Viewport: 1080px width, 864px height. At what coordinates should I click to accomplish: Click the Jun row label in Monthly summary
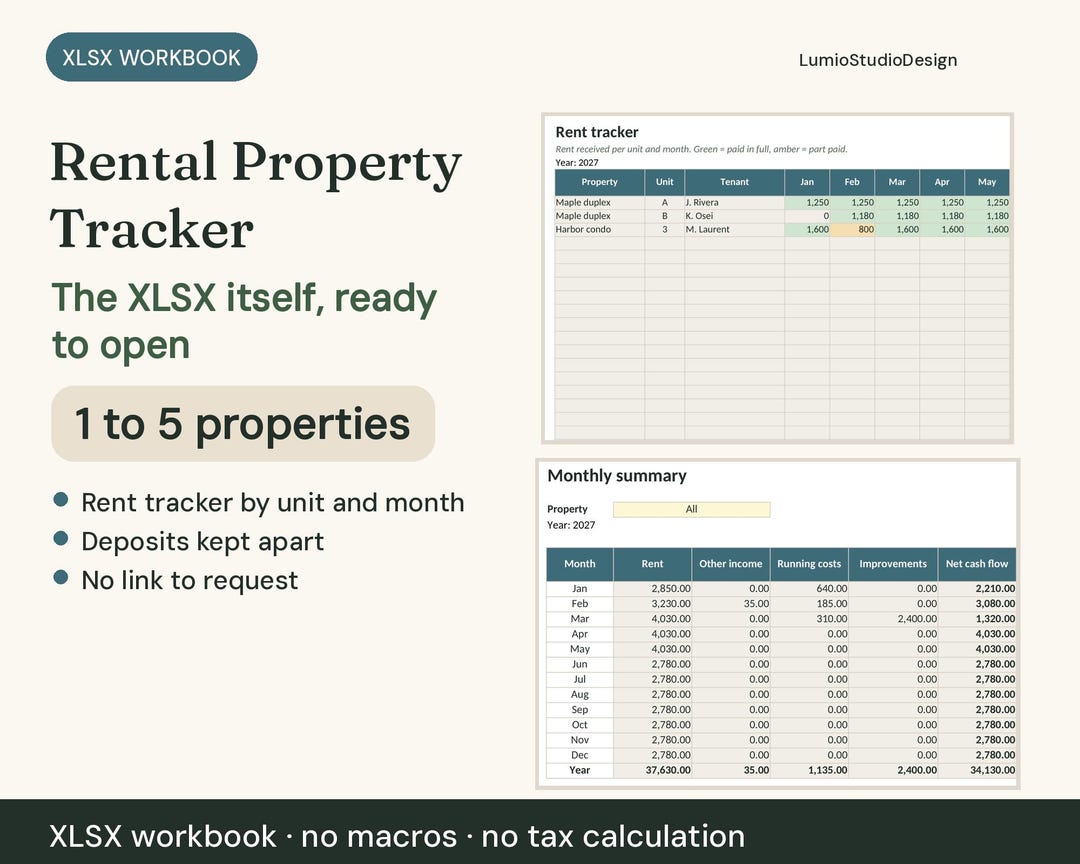click(x=579, y=664)
